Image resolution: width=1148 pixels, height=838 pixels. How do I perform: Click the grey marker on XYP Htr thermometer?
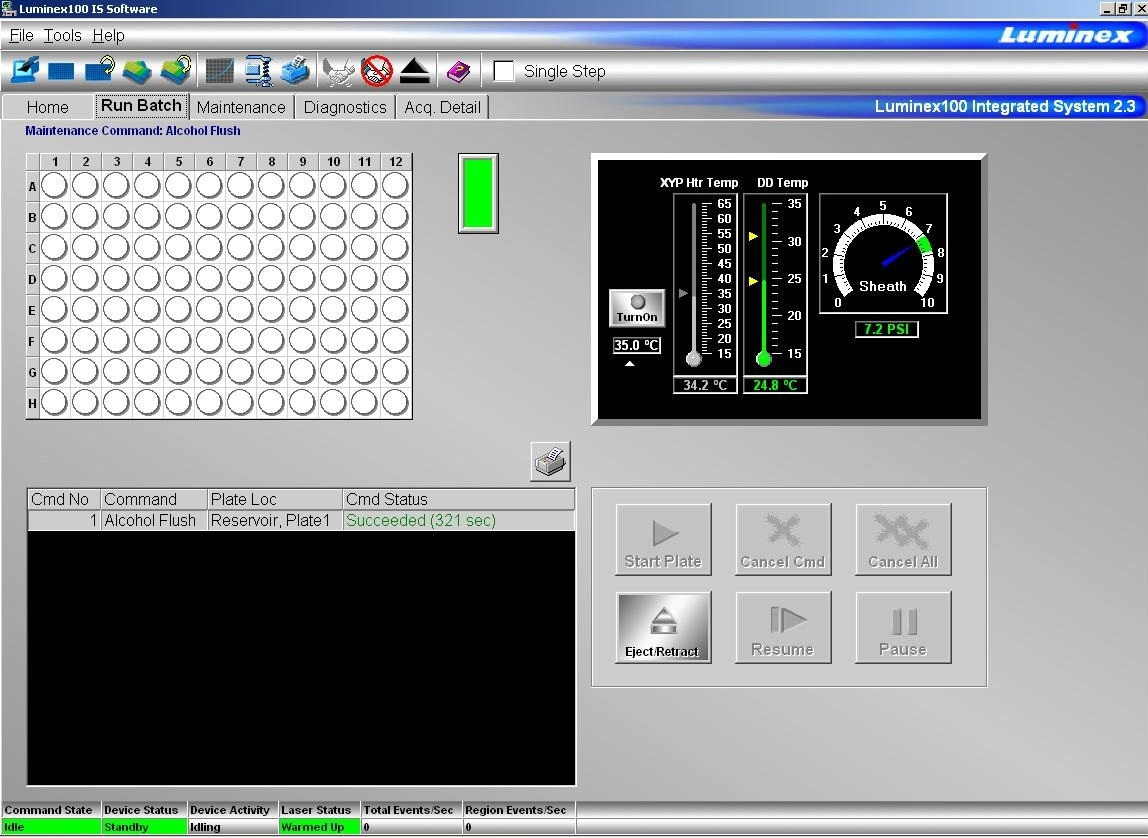pos(683,293)
